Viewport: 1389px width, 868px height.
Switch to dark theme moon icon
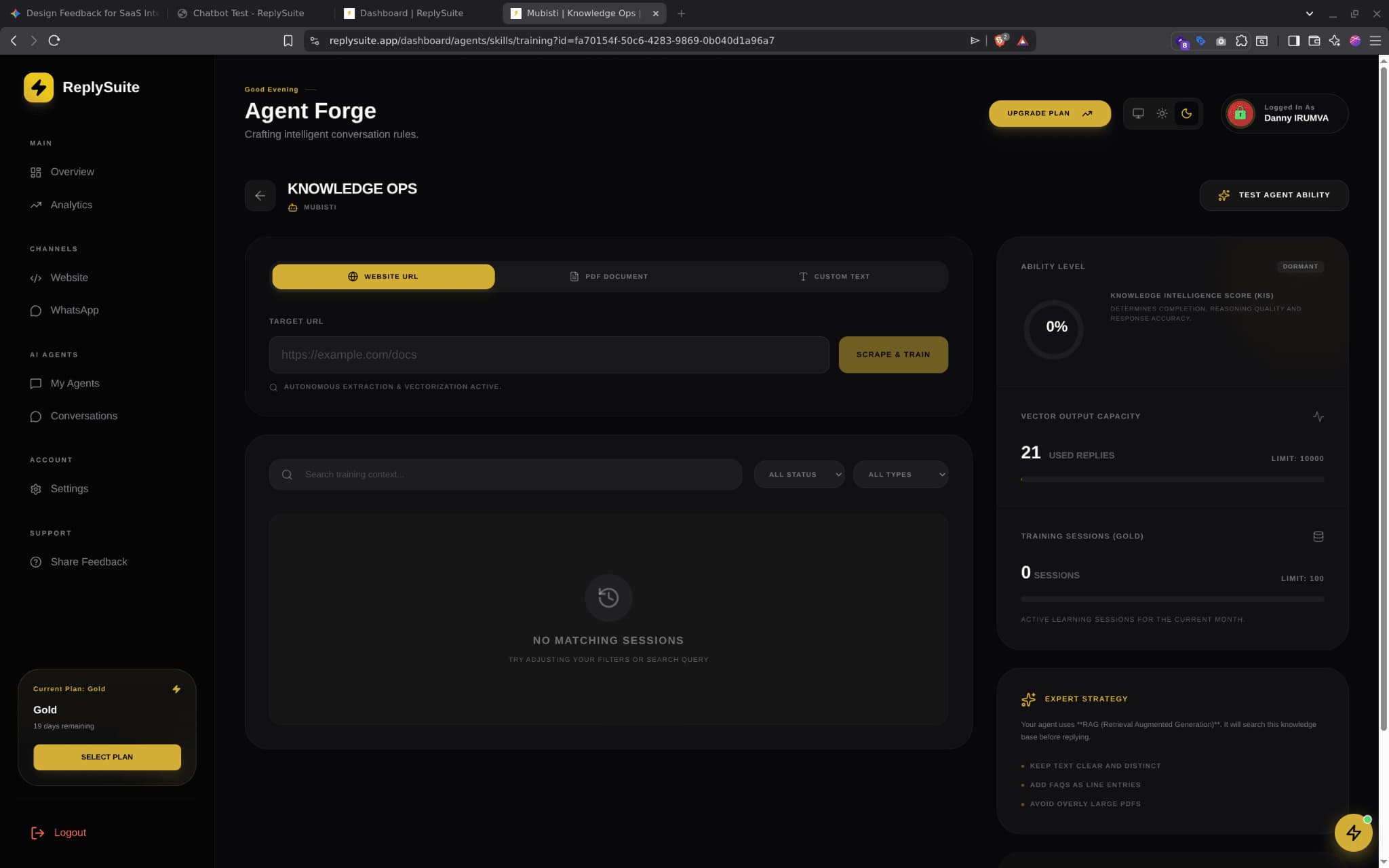coord(1186,113)
